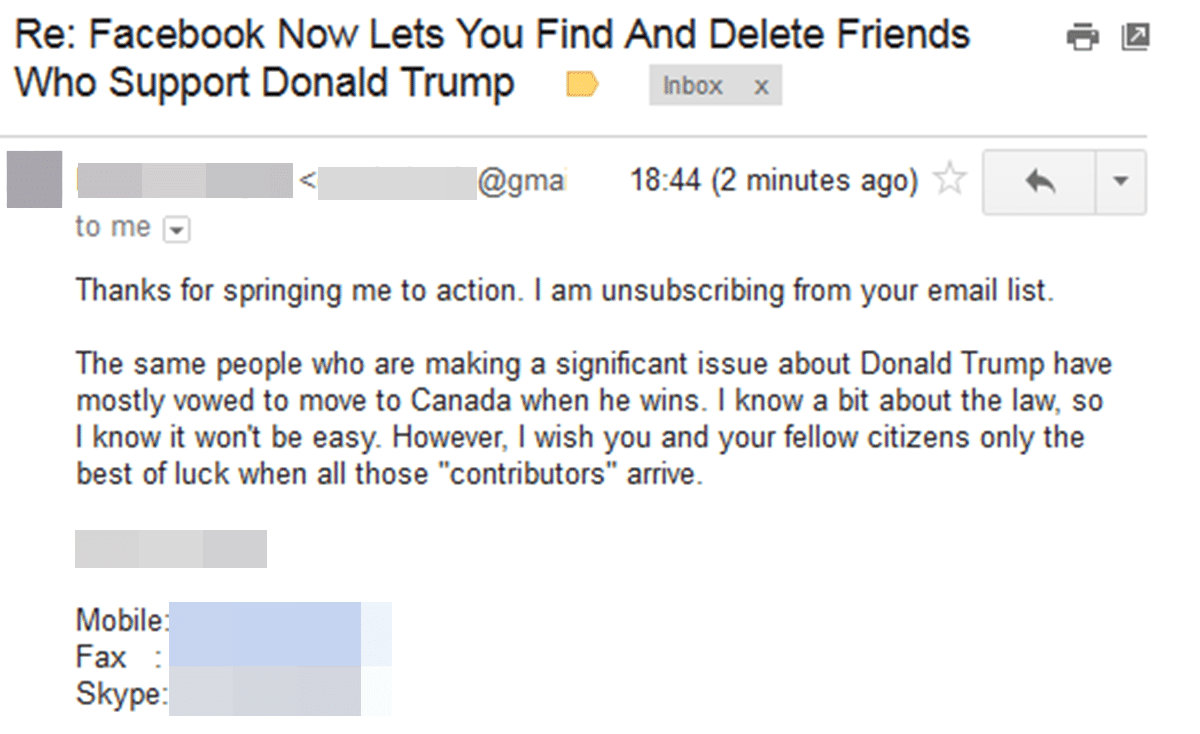
Task: Reply using the arrow button
Action: (1040, 182)
